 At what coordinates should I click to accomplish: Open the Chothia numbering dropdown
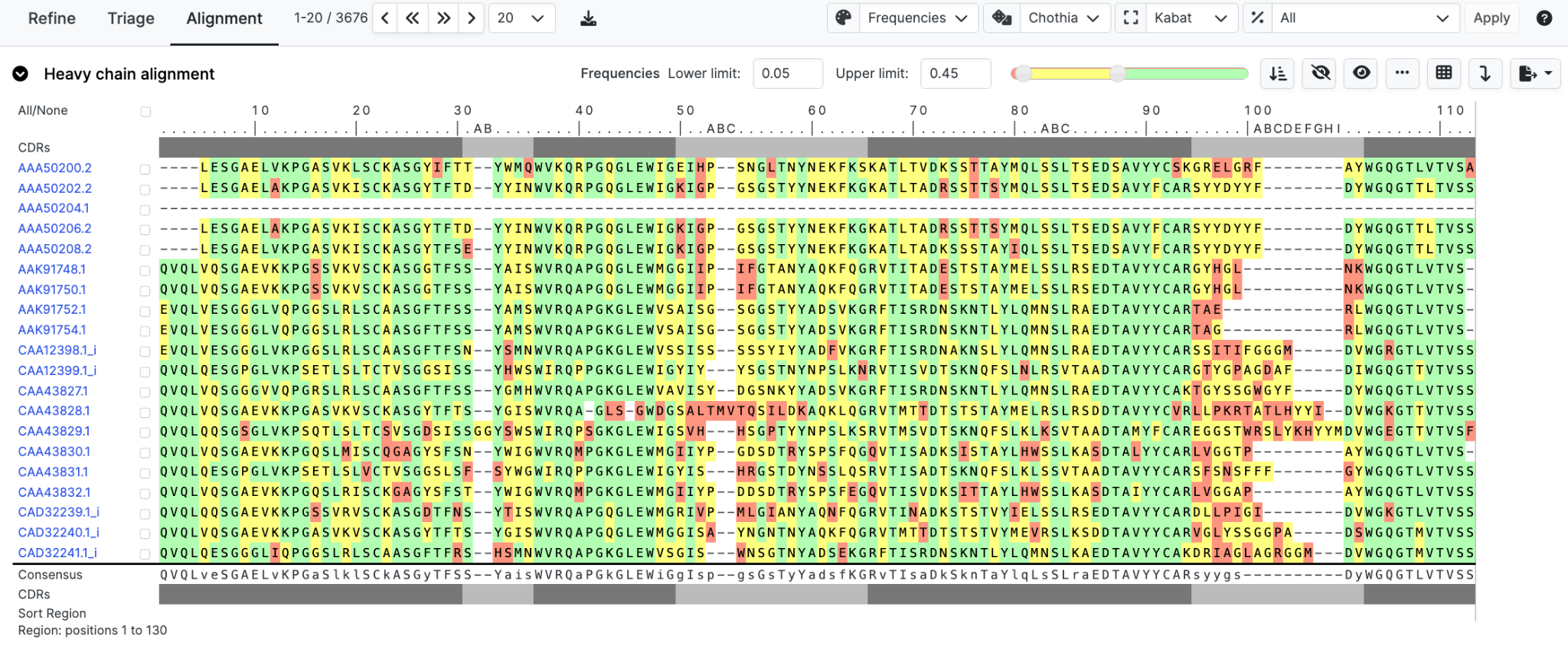(x=1064, y=18)
